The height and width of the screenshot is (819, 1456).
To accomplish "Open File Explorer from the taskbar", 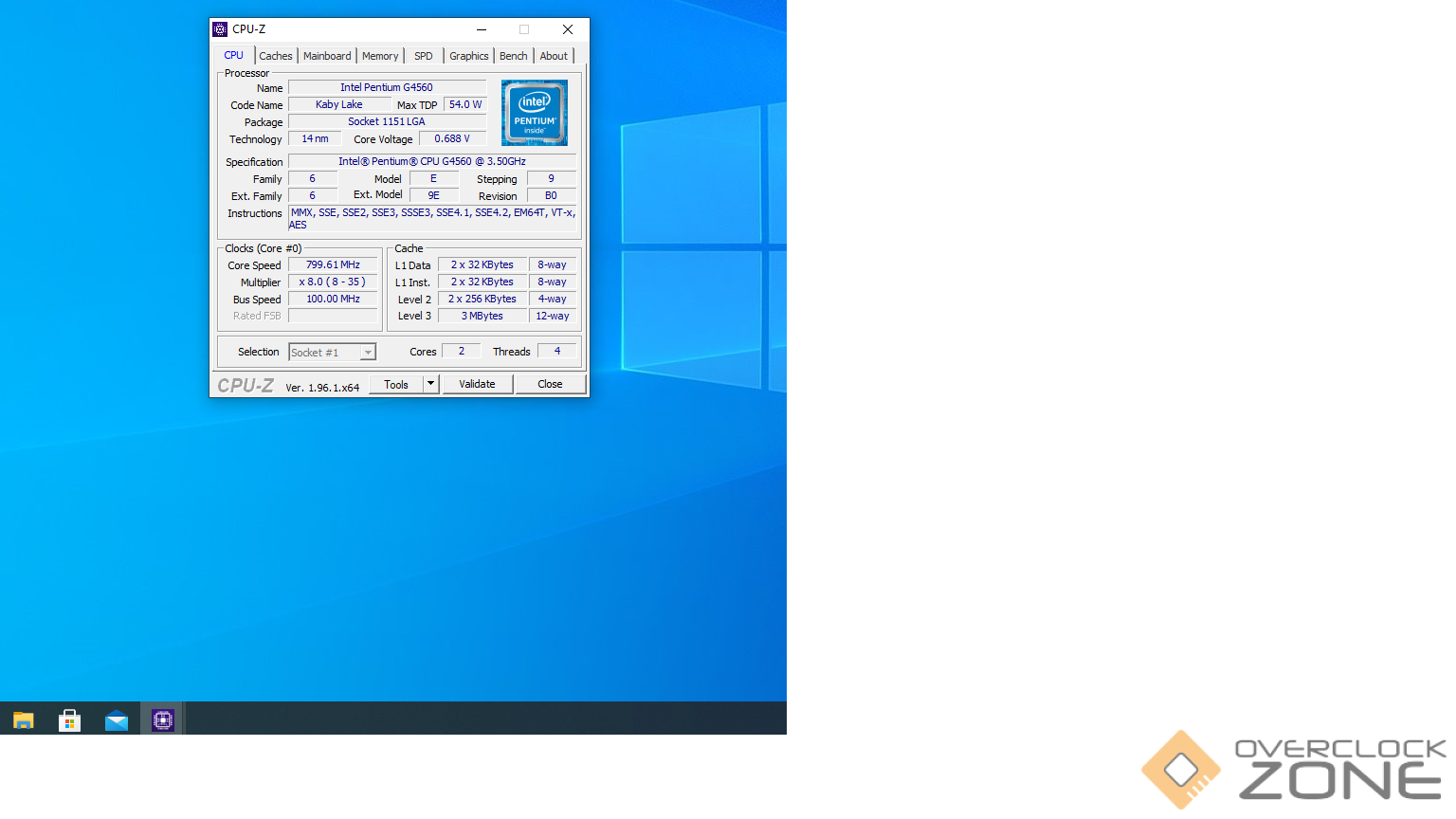I will coord(24,720).
